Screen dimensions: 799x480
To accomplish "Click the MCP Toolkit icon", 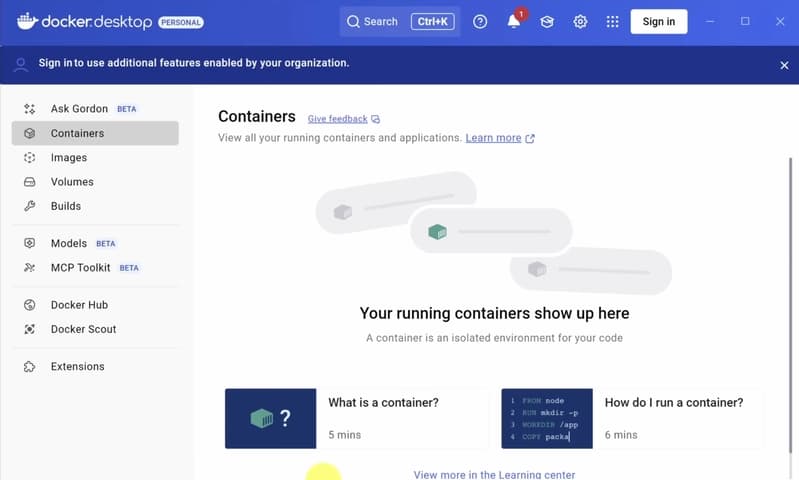I will click(30, 268).
